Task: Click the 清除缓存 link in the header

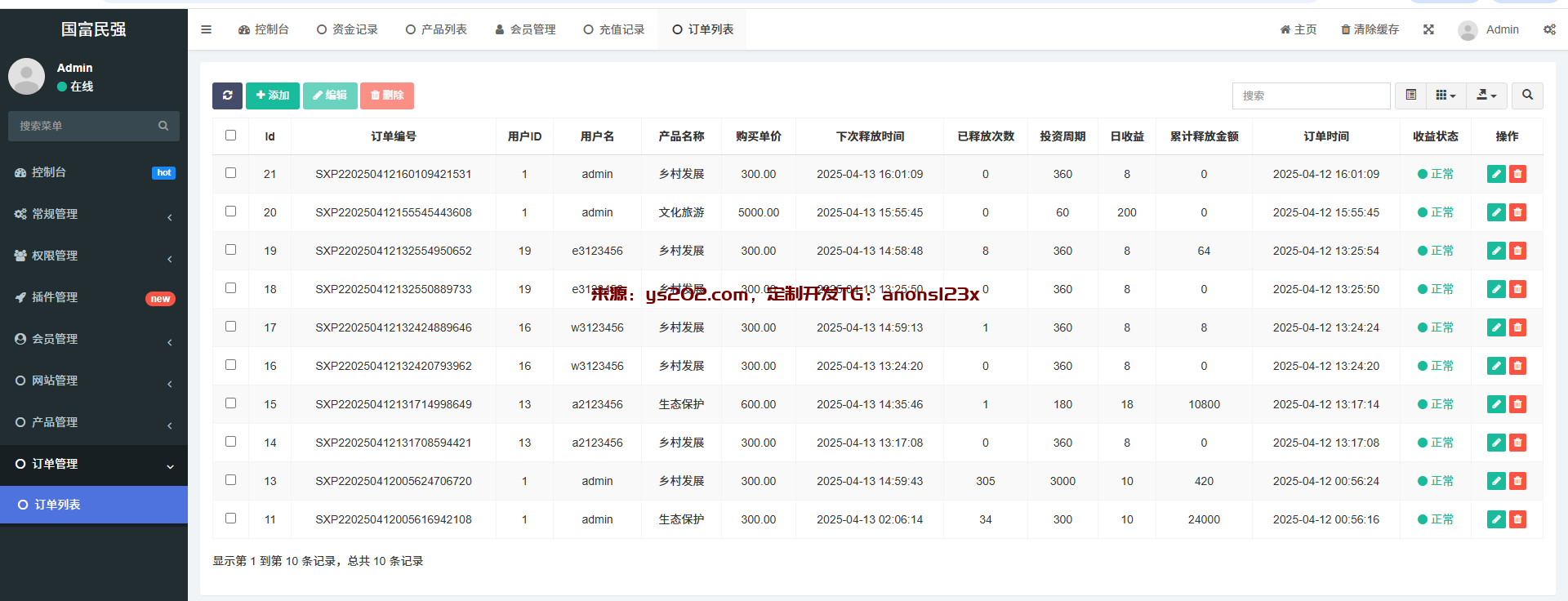Action: pyautogui.click(x=1370, y=29)
